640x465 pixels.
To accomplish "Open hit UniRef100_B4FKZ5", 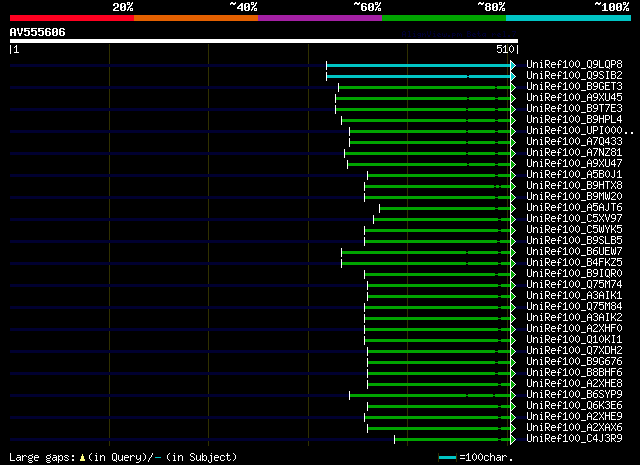I will pos(574,263).
